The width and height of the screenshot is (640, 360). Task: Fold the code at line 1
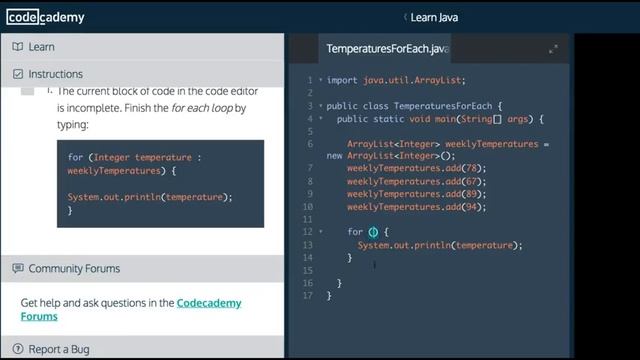(321, 80)
